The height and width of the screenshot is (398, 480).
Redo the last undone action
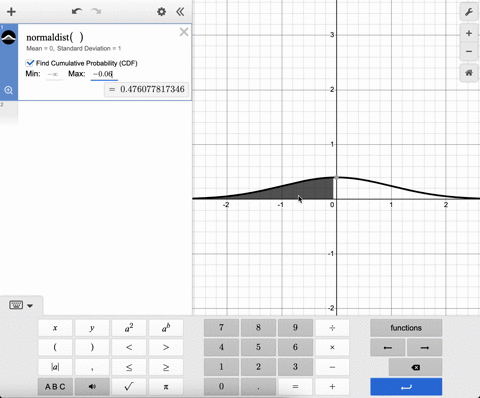tap(96, 12)
